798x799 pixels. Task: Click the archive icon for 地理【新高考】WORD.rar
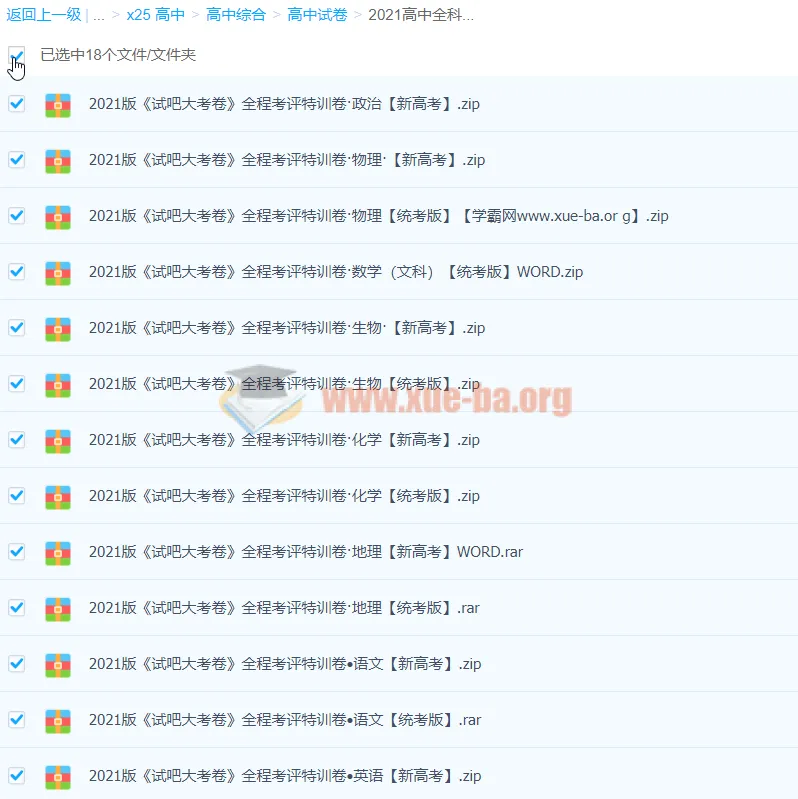(58, 553)
